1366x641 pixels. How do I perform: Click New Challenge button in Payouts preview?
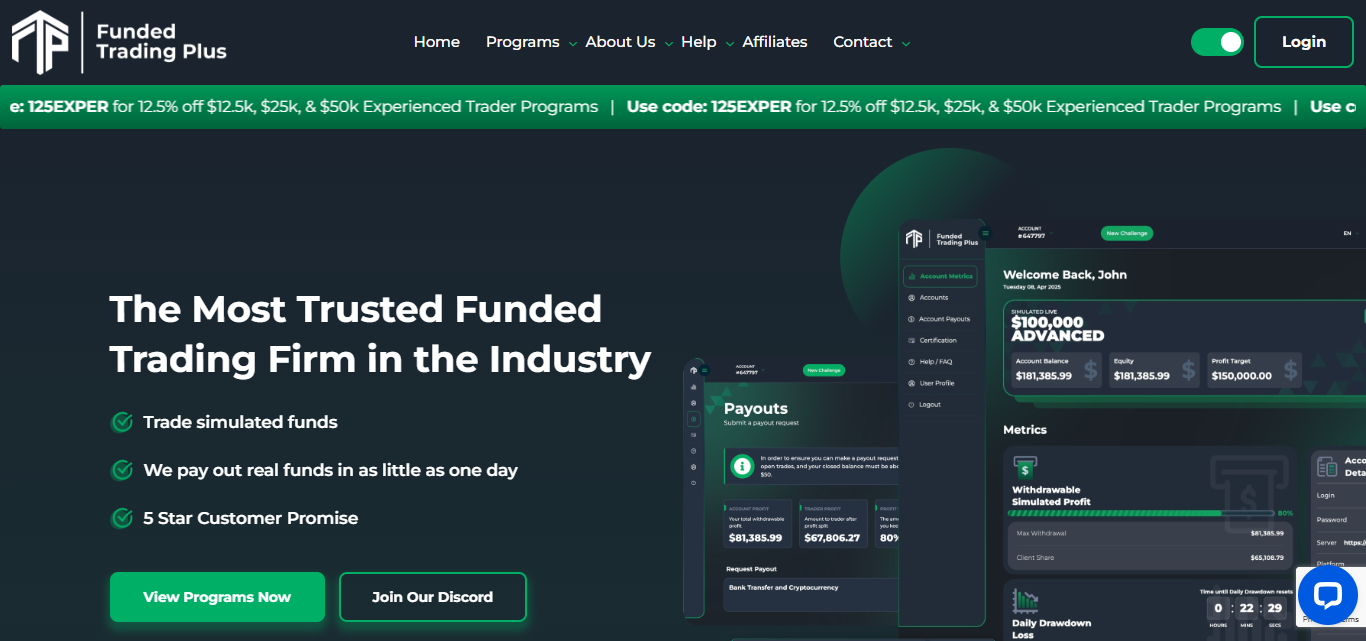(824, 370)
